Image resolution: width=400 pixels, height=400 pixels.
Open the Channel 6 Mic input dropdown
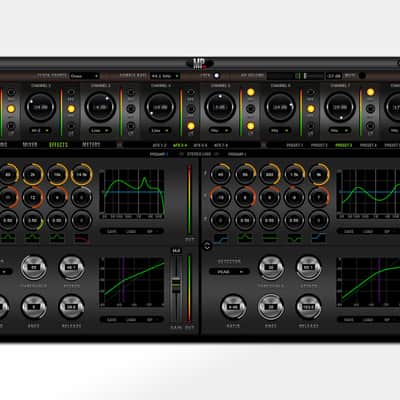[280, 130]
